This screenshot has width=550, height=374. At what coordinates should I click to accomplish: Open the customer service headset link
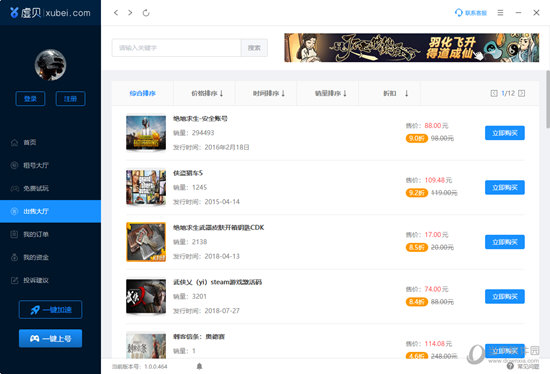470,13
